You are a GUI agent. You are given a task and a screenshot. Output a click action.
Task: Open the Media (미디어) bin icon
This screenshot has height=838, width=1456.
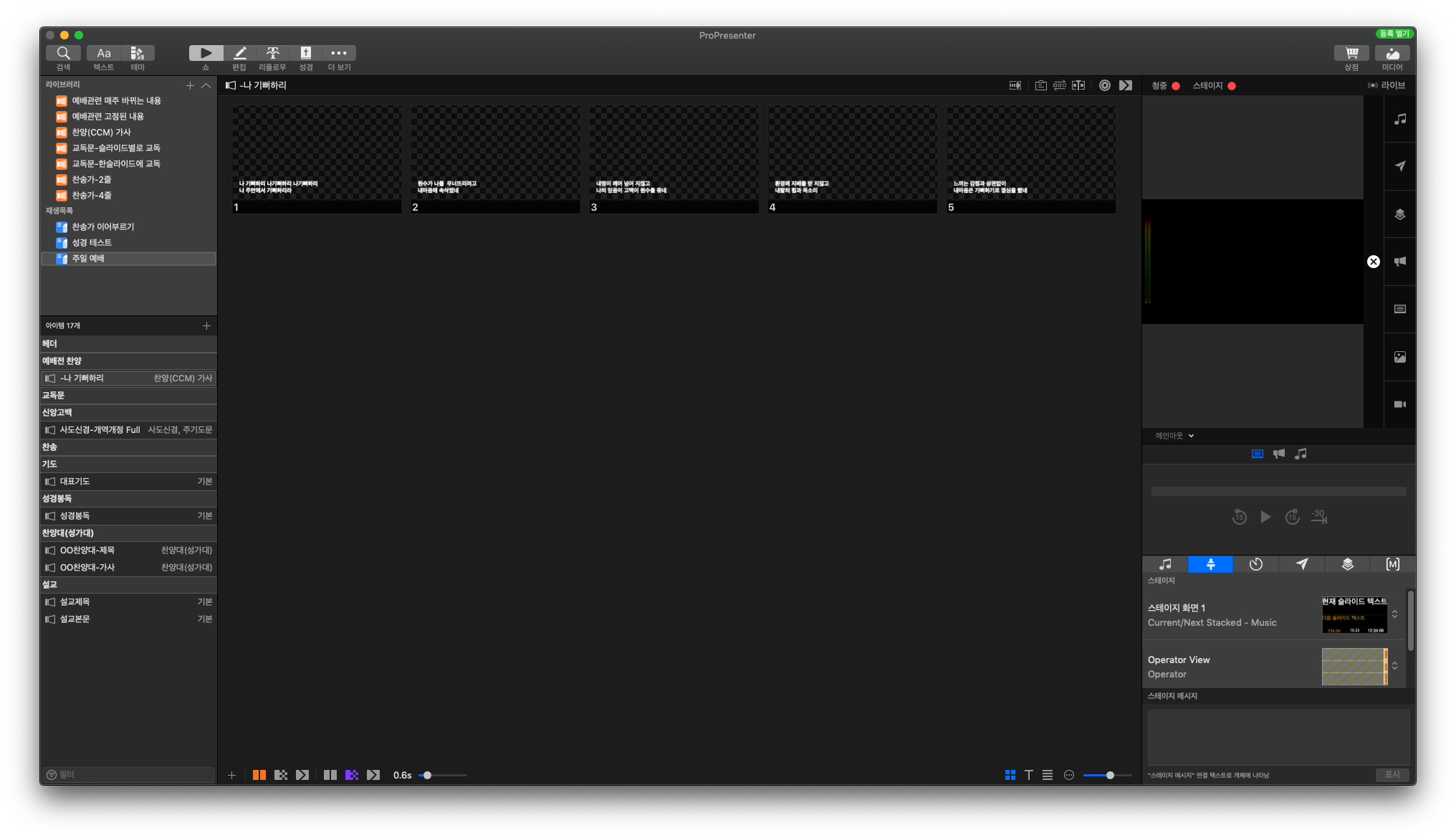(x=1392, y=53)
